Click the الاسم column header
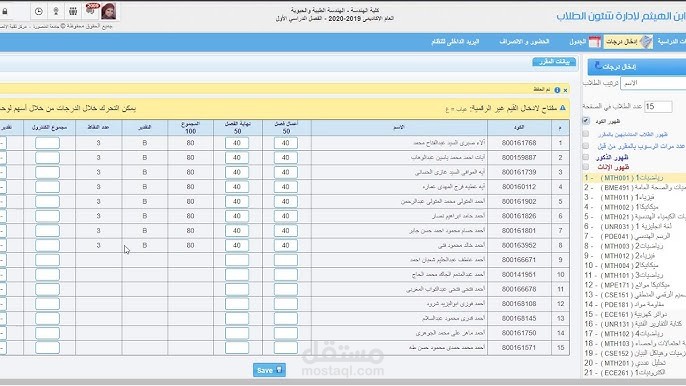This screenshot has height=386, width=686. click(399, 127)
